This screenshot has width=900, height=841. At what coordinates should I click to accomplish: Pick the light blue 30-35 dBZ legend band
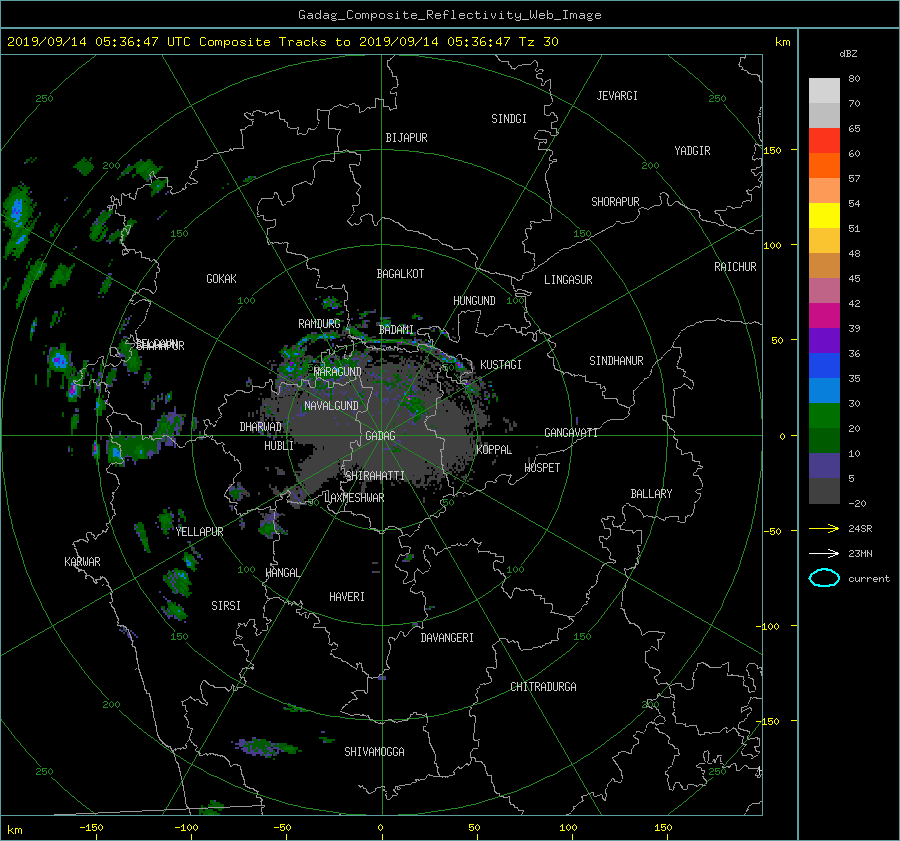click(x=824, y=390)
